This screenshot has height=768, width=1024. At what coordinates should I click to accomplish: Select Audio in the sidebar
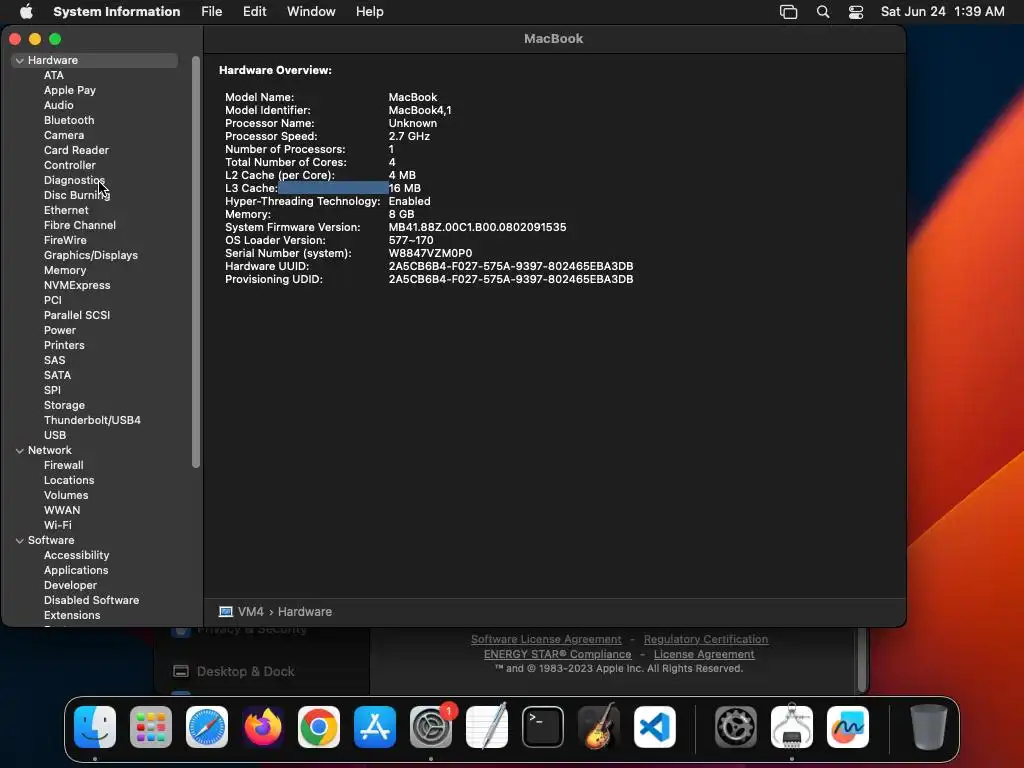click(x=59, y=105)
